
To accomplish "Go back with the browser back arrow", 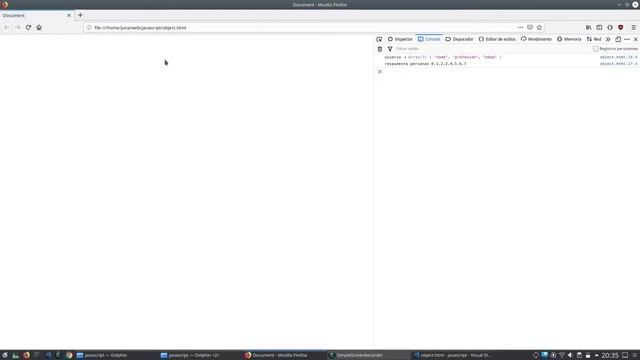I will (x=7, y=27).
